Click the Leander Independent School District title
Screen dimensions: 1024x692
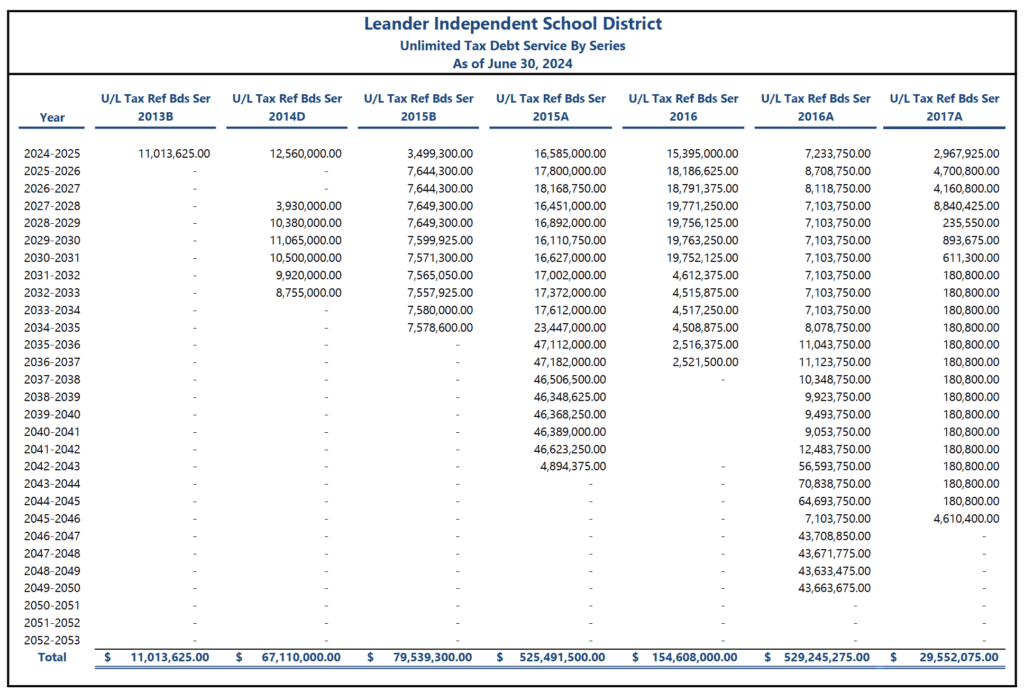click(513, 24)
